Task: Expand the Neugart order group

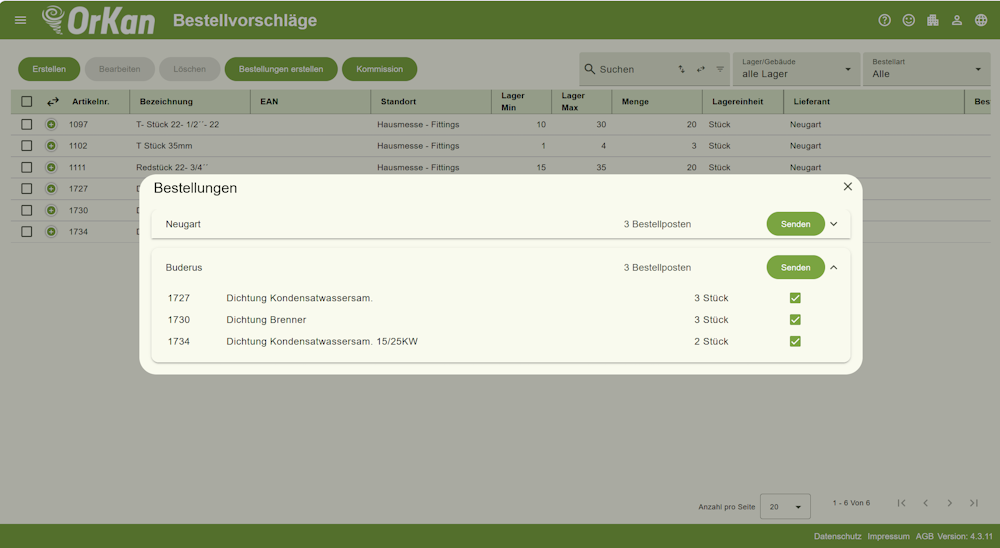Action: [x=834, y=224]
